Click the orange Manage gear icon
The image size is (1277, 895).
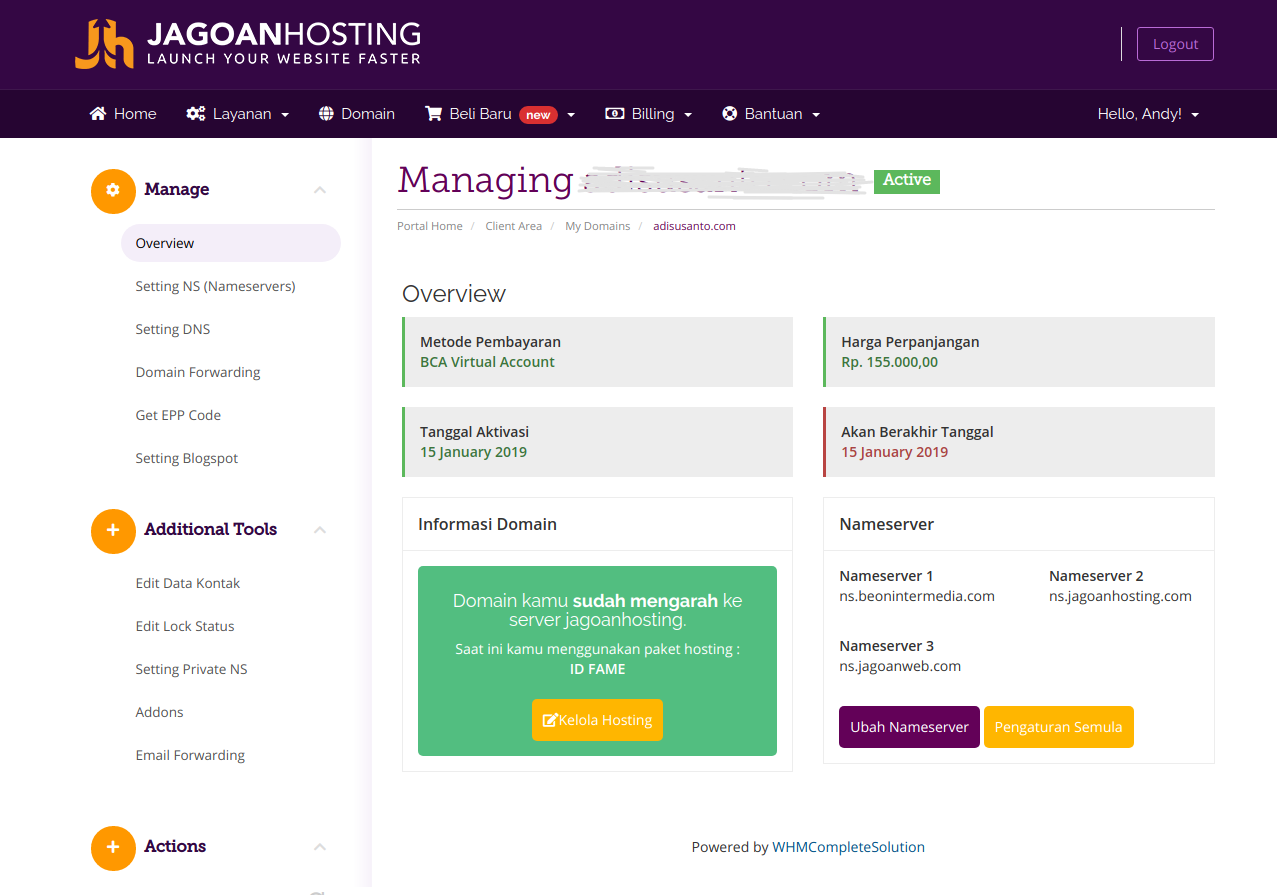tap(113, 190)
